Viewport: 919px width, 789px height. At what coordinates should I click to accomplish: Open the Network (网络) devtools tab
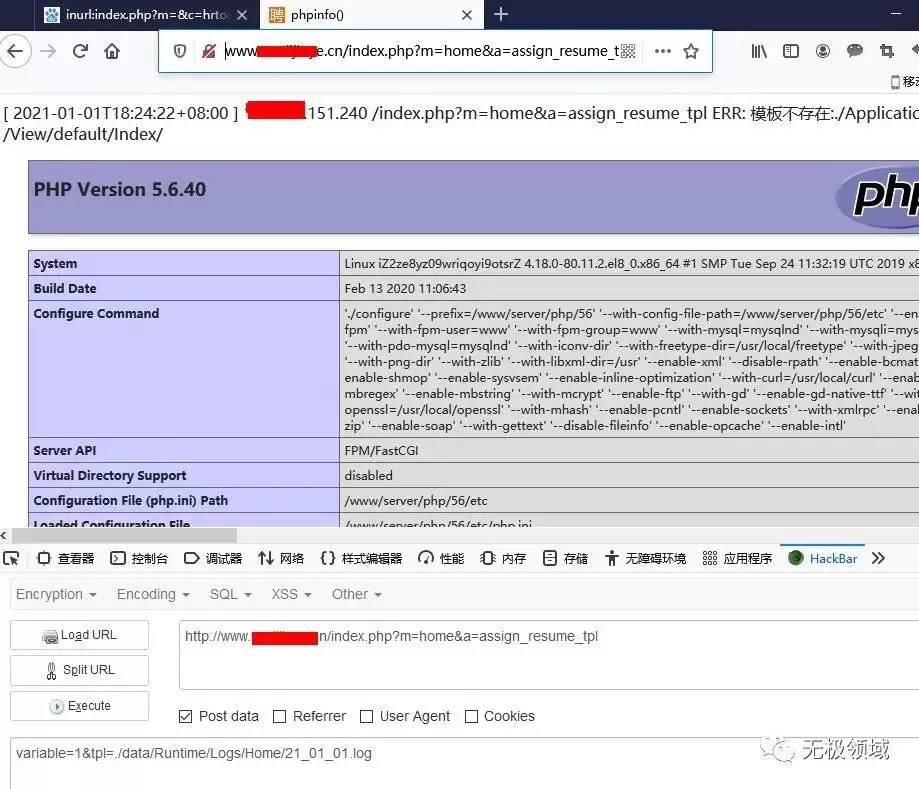point(281,559)
